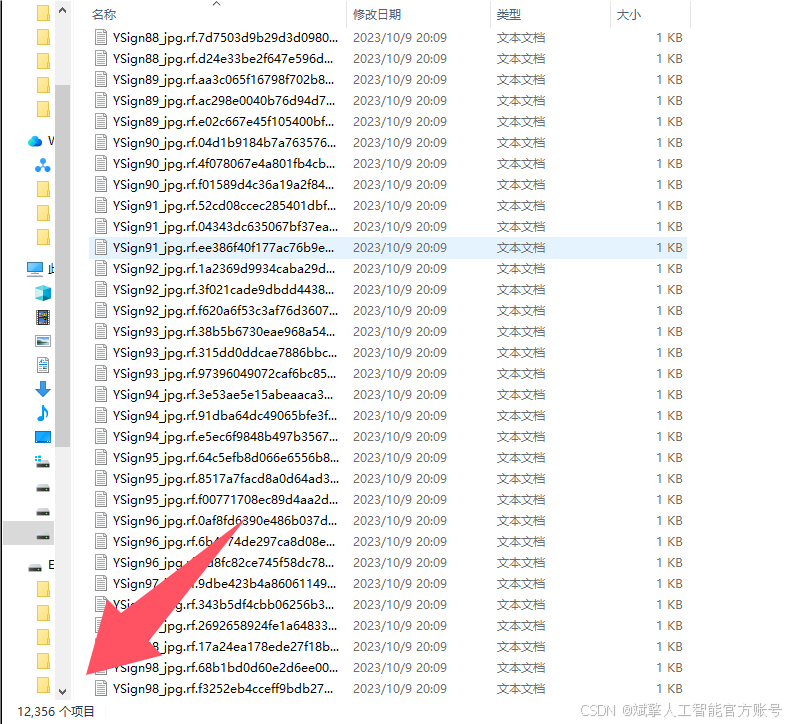Click file icon of YSign95_jpg.rf.64c5efb8d066e6556b8
789x724 pixels.
101,457
